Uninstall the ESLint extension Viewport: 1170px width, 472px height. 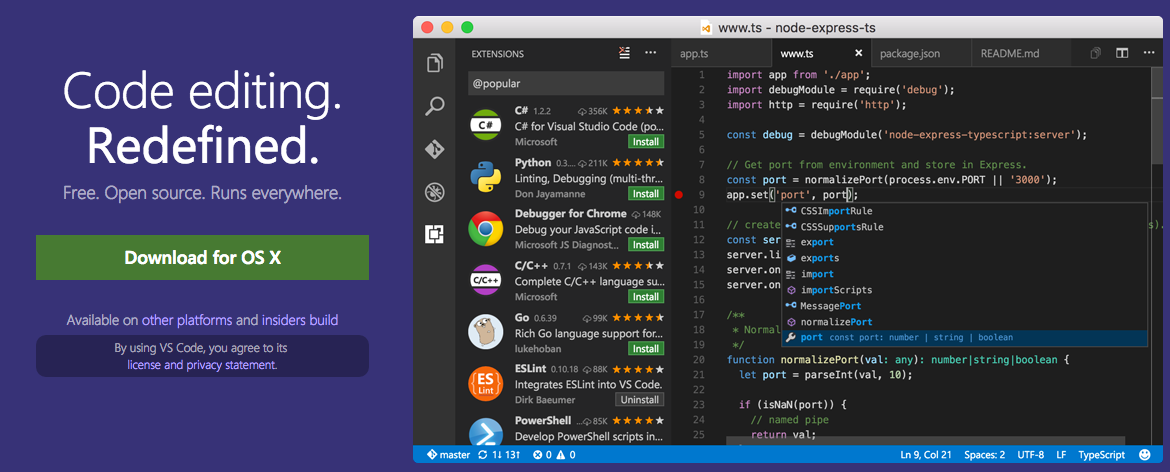point(639,400)
